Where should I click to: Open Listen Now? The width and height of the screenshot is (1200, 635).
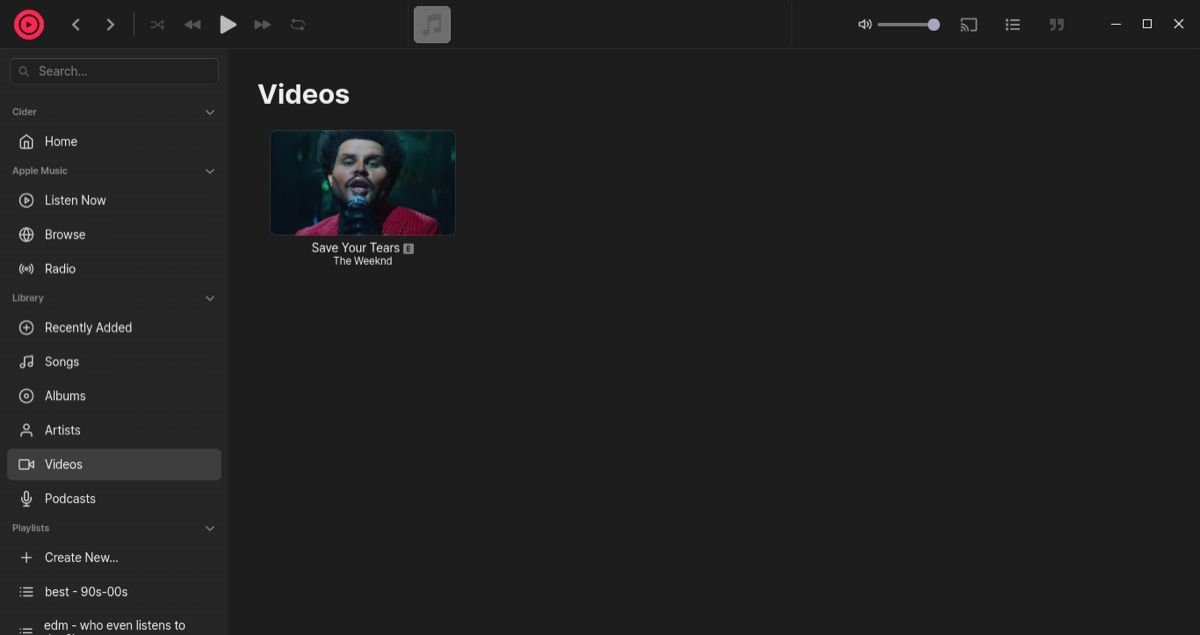point(114,200)
